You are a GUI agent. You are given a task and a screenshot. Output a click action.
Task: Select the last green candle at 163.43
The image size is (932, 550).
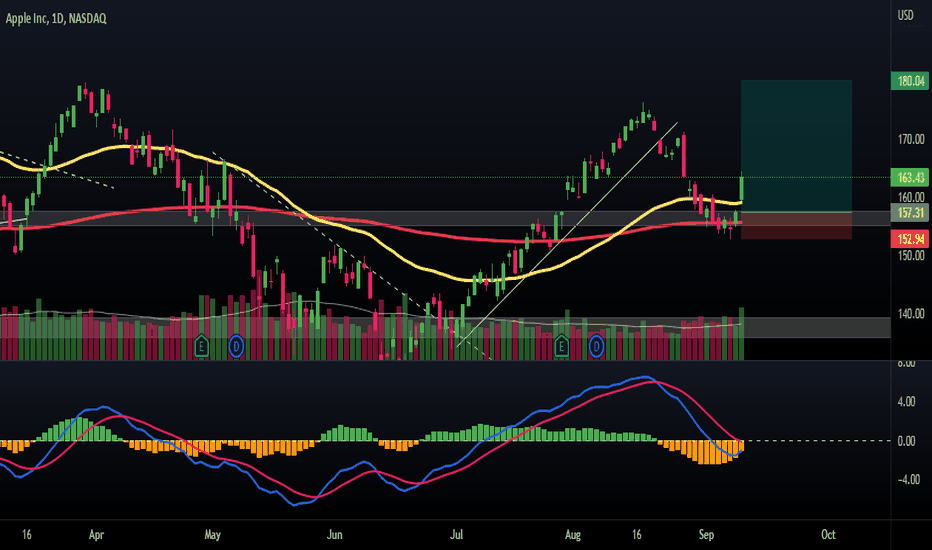742,188
